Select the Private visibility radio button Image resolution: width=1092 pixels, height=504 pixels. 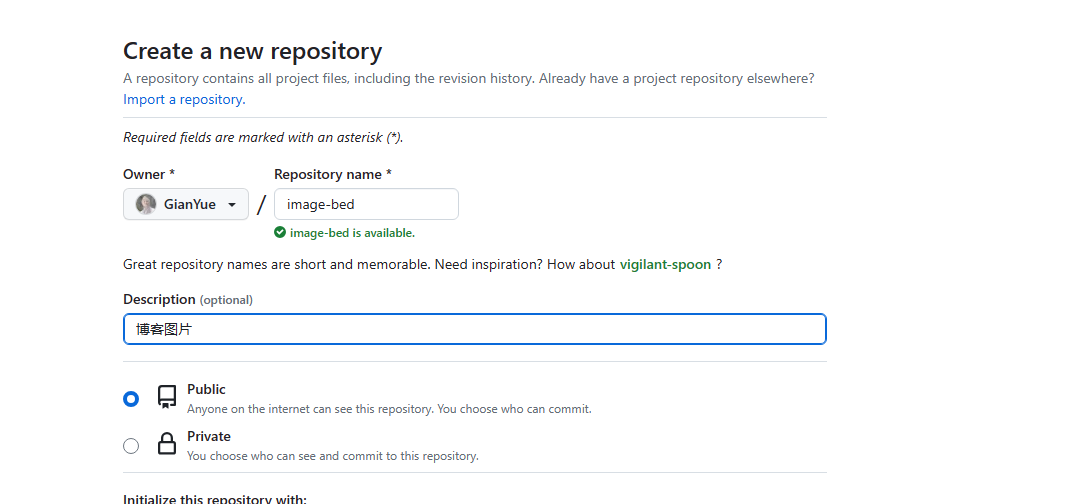click(131, 446)
